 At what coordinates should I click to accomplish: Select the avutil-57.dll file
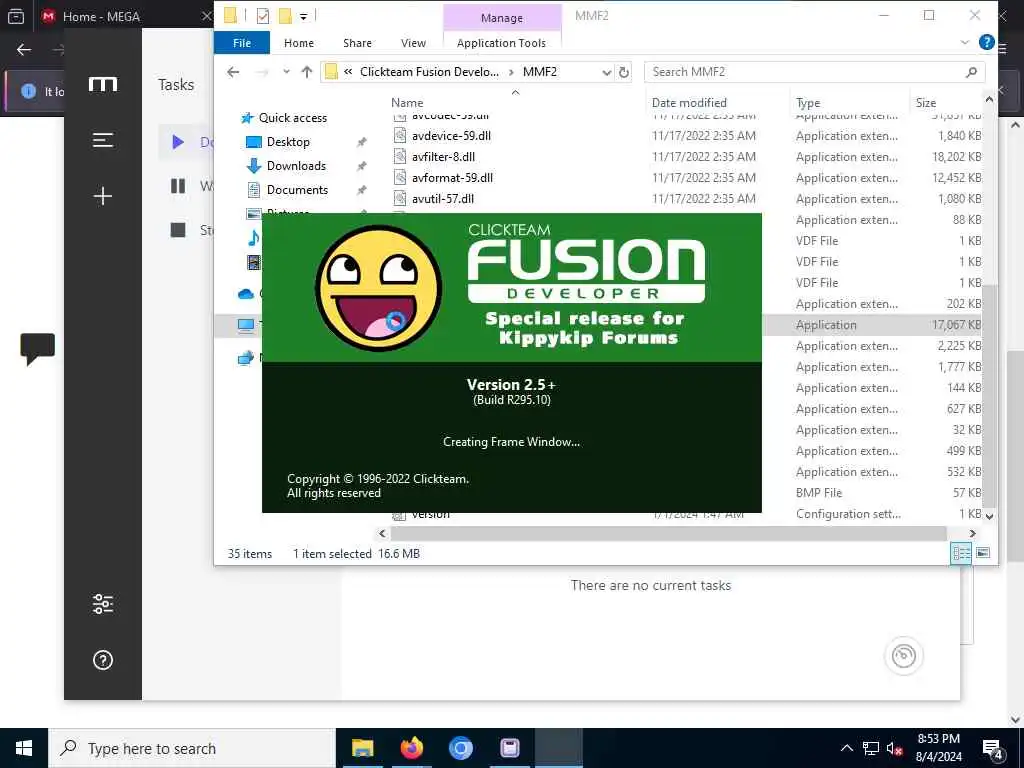443,199
